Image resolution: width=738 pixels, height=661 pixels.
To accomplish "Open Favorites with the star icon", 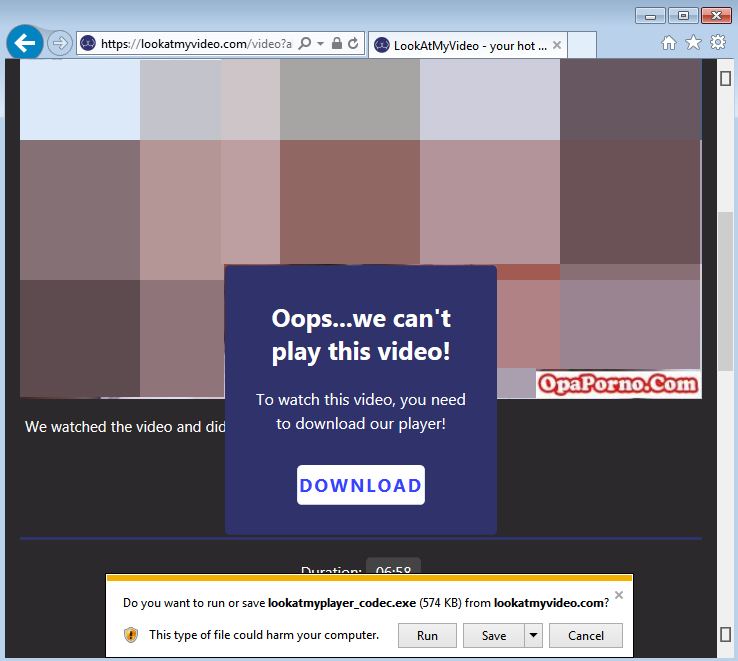I will pyautogui.click(x=693, y=43).
